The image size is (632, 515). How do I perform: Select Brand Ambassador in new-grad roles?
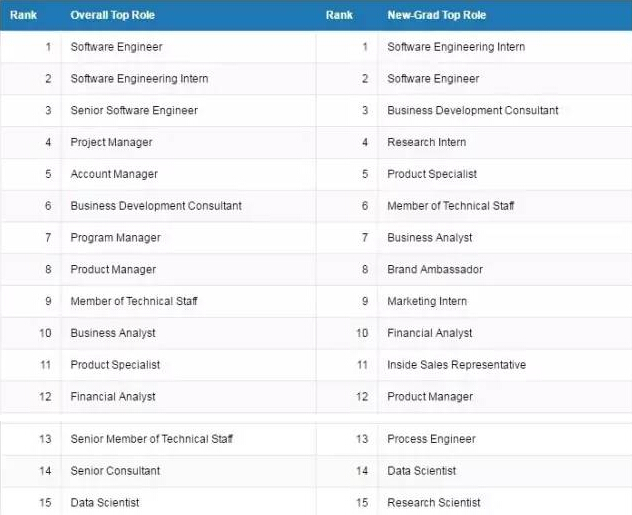435,270
